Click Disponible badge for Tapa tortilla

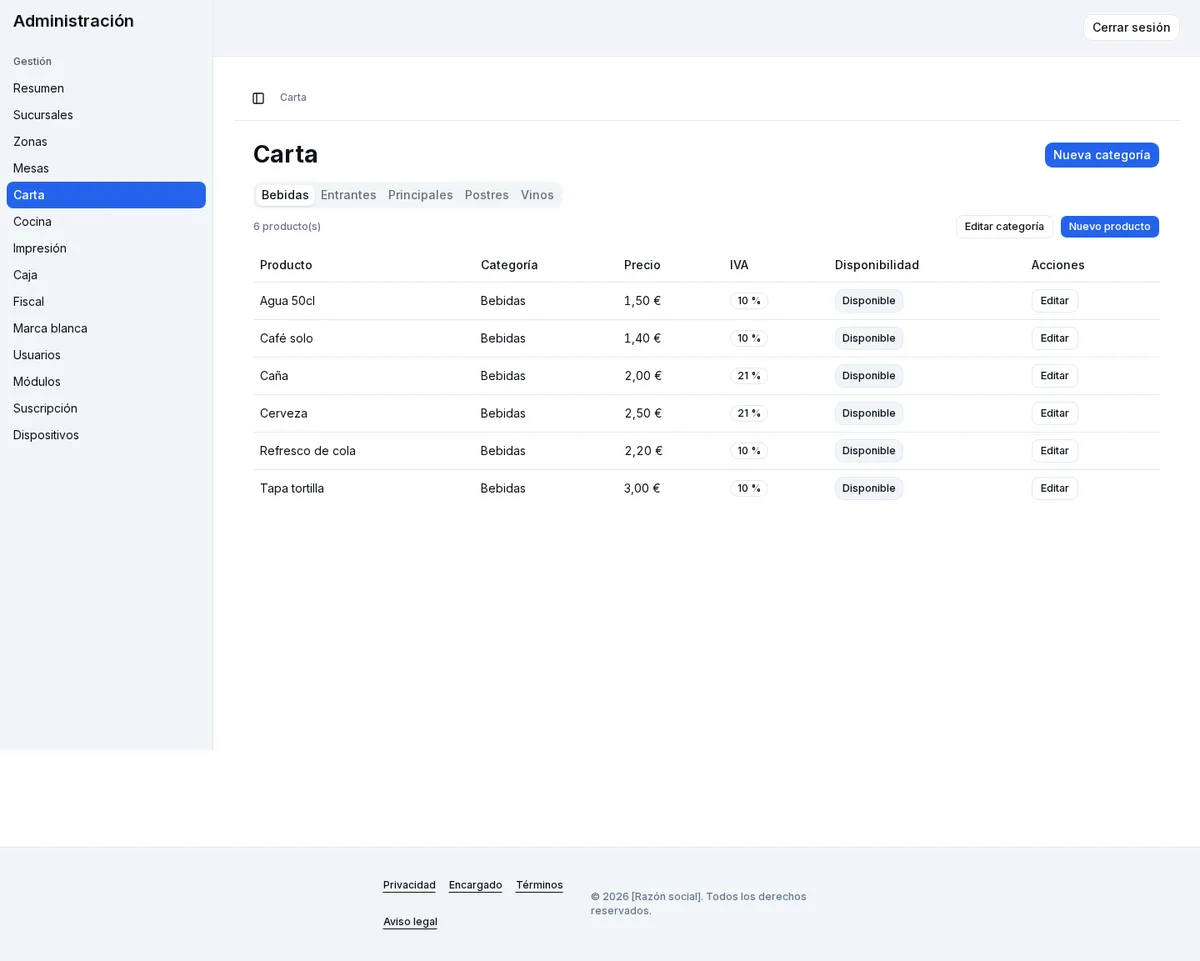coord(869,488)
